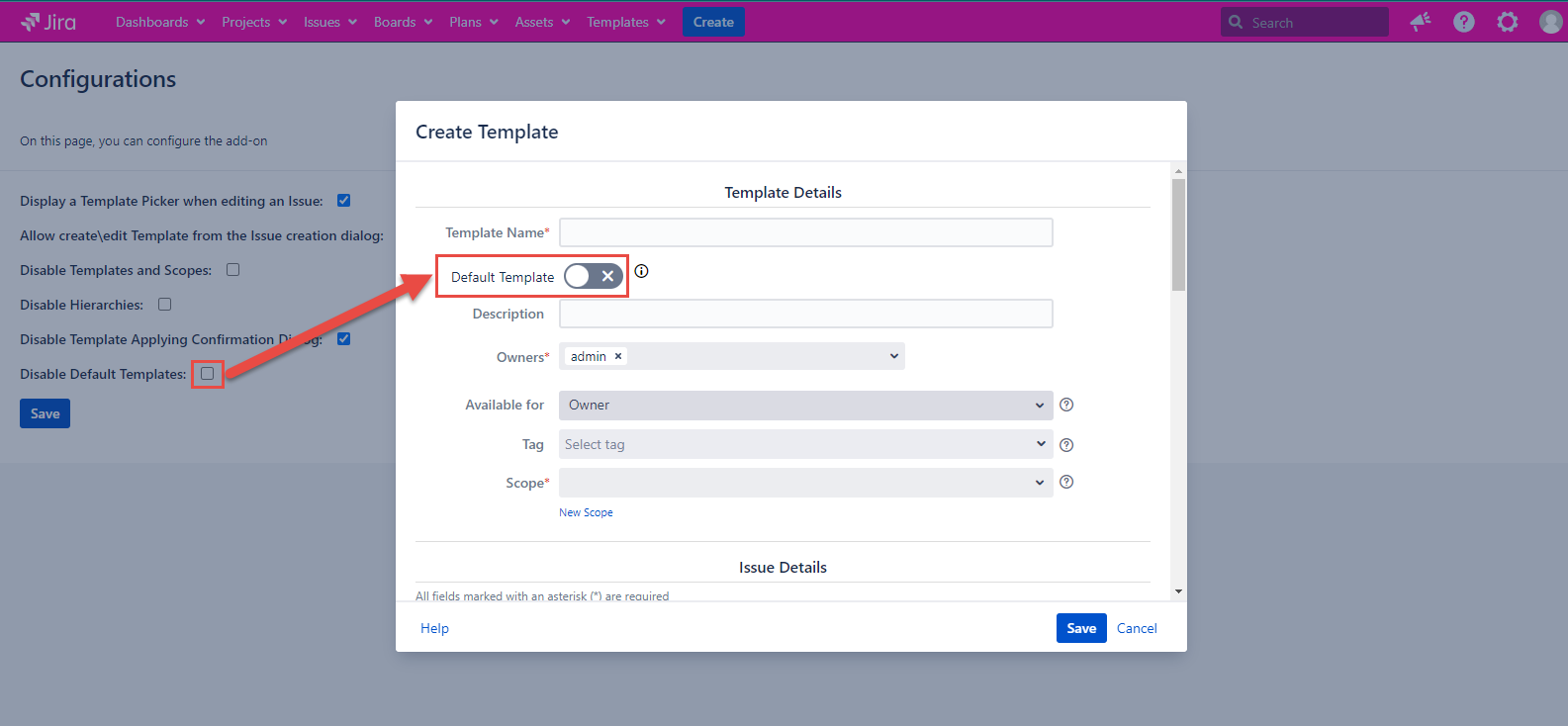Image resolution: width=1568 pixels, height=726 pixels.
Task: Open the Select tag dropdown
Action: coord(805,445)
